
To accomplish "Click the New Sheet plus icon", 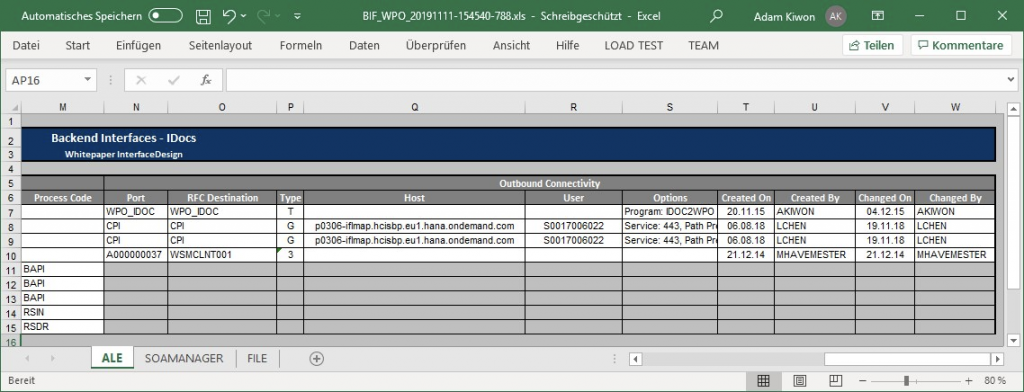I will [x=317, y=358].
